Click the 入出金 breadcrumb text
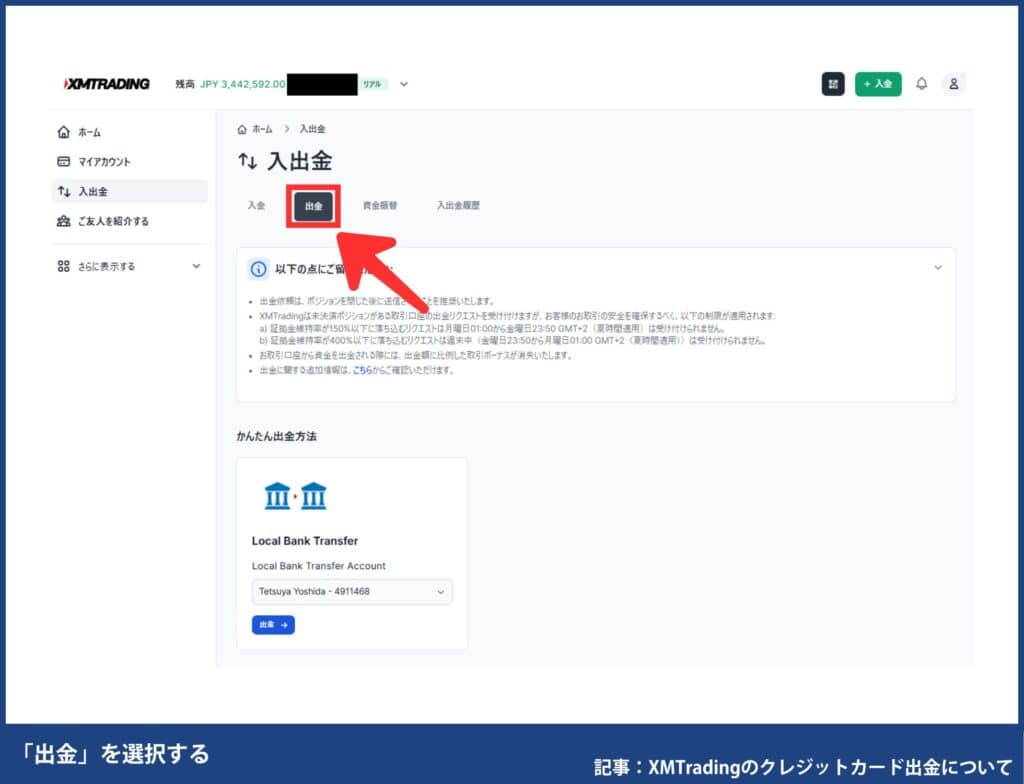This screenshot has width=1024, height=784. pyautogui.click(x=312, y=129)
